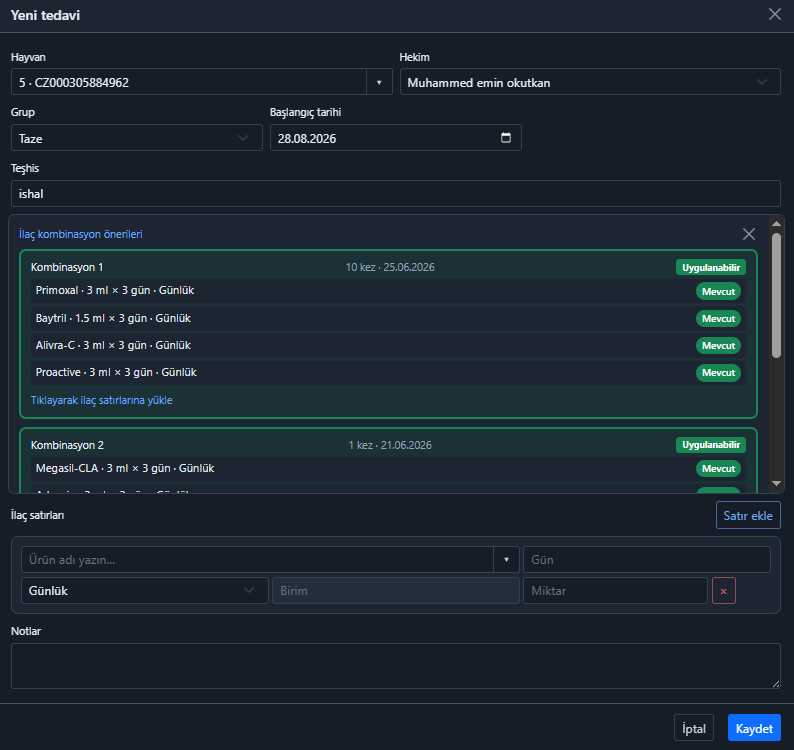Click the Hayvan field showing CZ000305884962
This screenshot has height=750, width=794.
click(188, 82)
